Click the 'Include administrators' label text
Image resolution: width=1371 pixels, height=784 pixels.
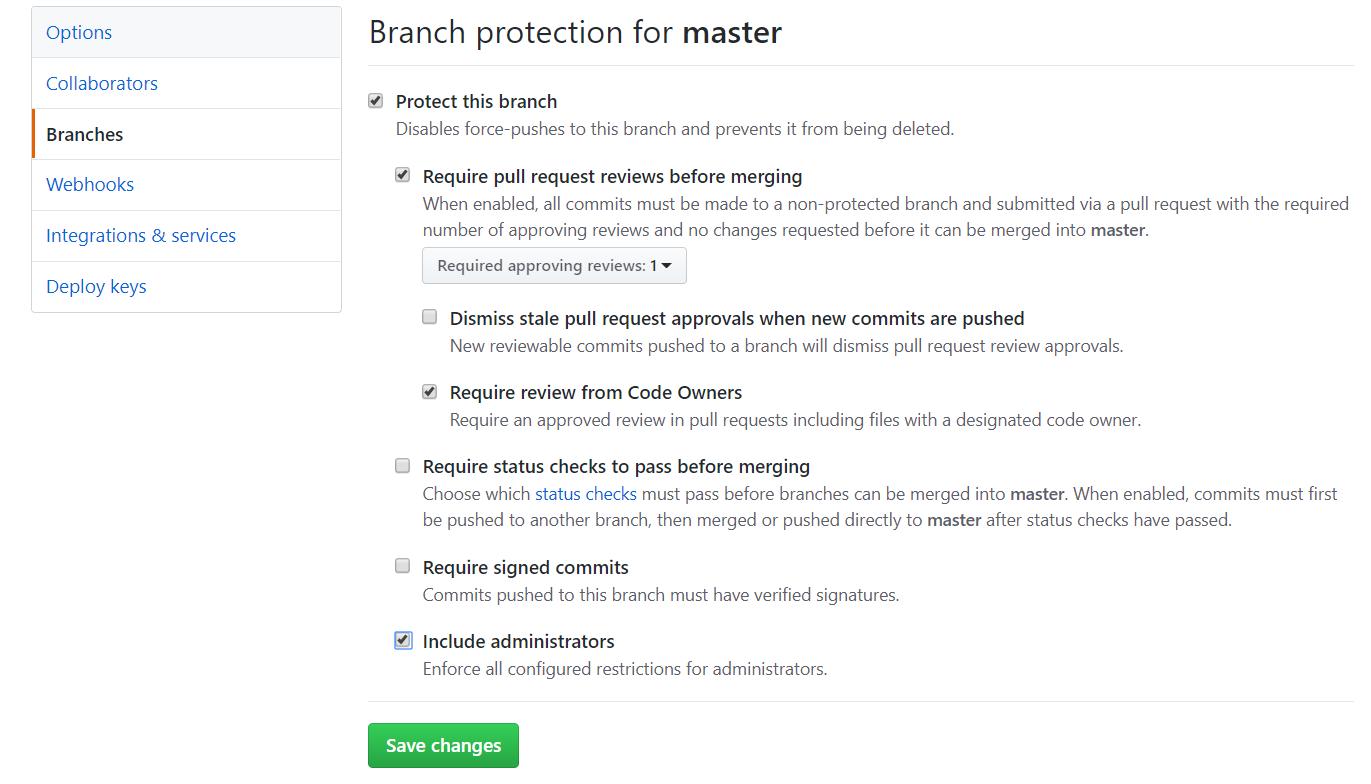[x=518, y=641]
